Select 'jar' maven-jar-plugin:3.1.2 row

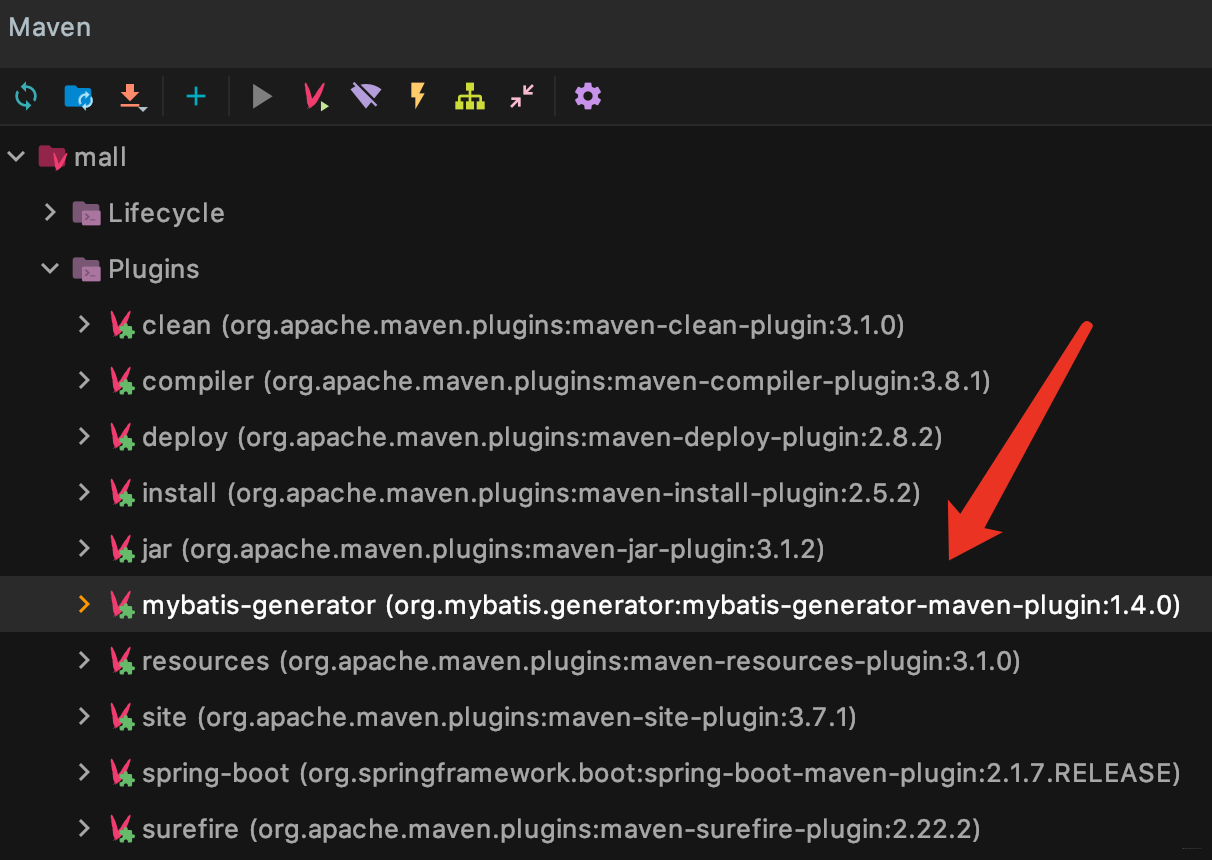[x=606, y=549]
